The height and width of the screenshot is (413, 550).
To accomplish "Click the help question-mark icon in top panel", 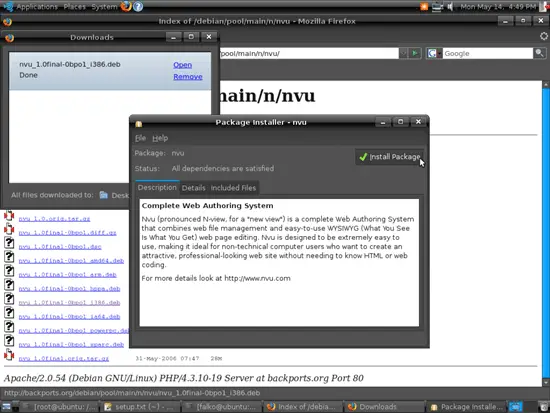I will pyautogui.click(x=138, y=6).
